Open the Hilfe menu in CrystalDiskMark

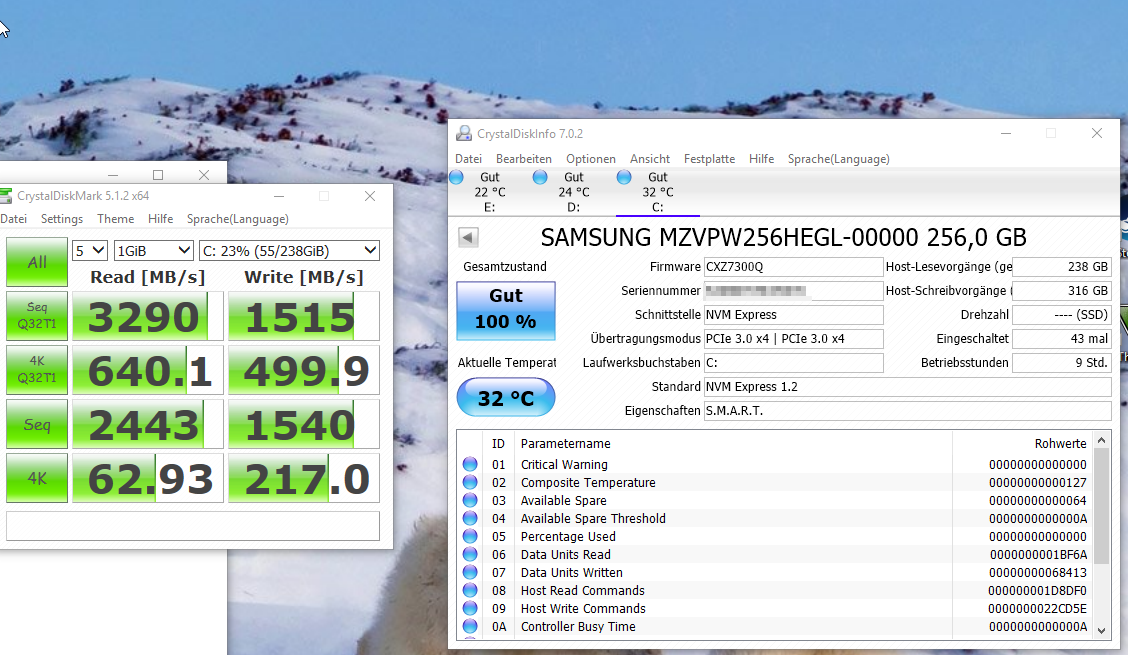click(160, 219)
